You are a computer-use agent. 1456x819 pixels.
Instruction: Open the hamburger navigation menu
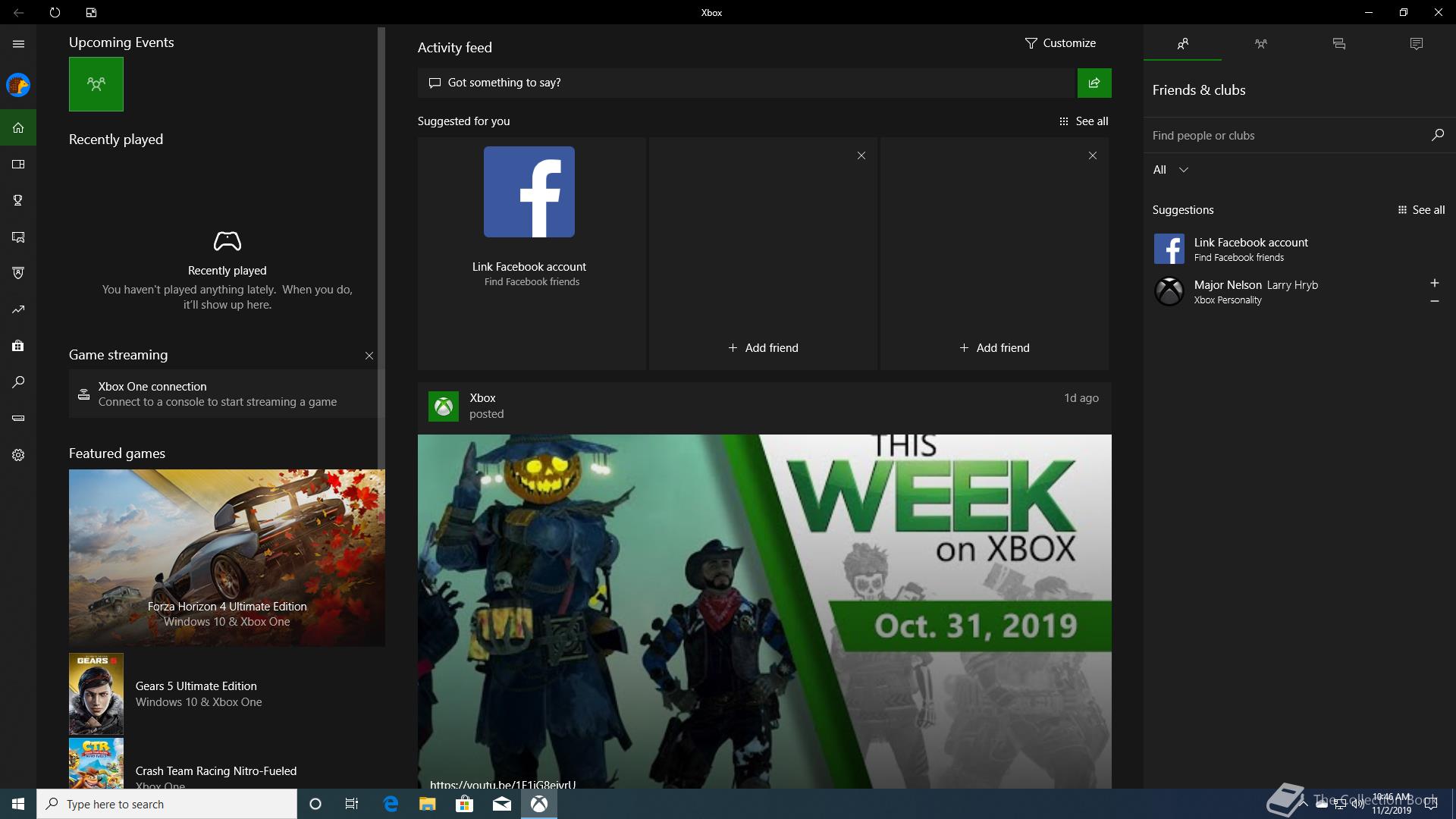pos(18,44)
